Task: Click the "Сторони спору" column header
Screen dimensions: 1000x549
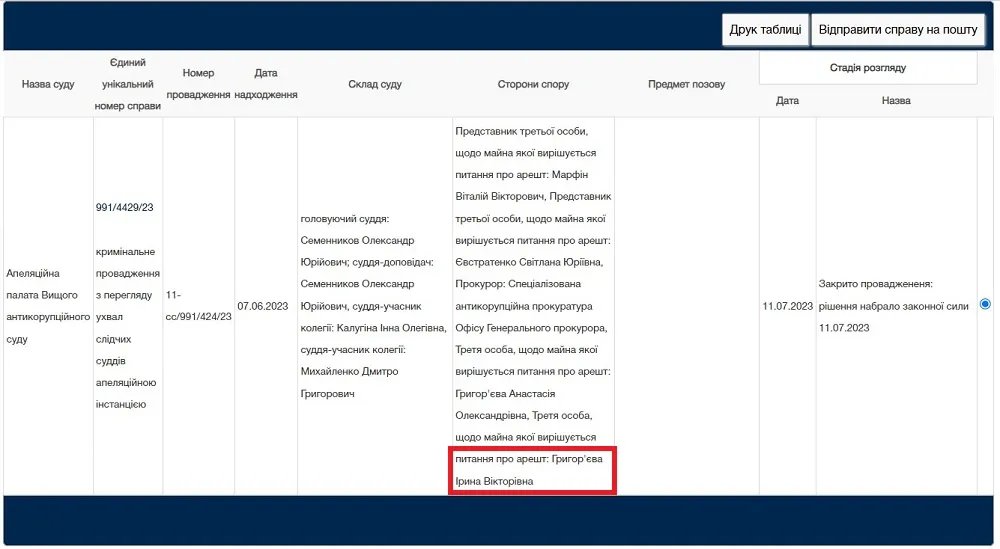Action: (x=533, y=84)
